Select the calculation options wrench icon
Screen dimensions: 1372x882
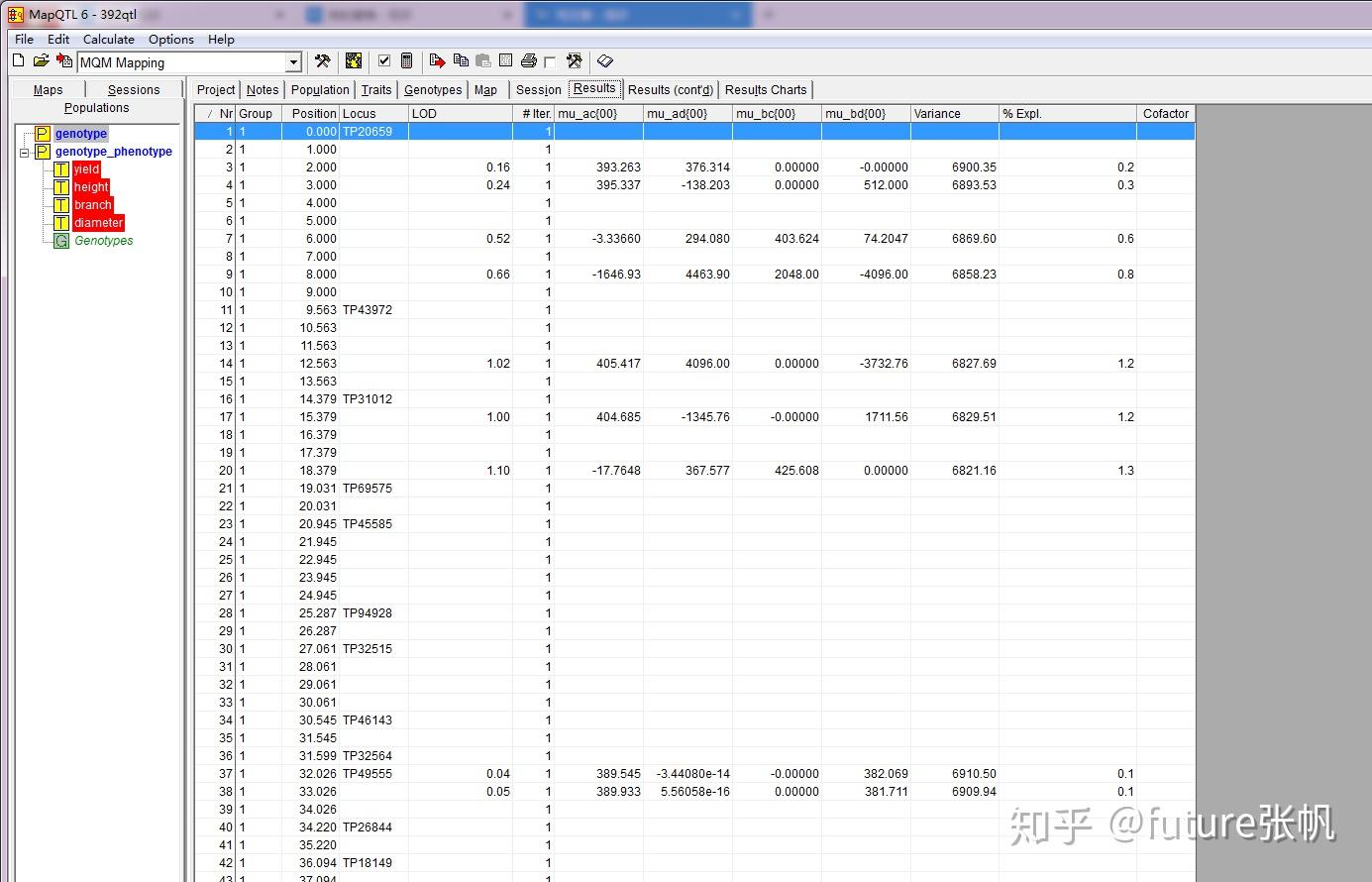322,60
